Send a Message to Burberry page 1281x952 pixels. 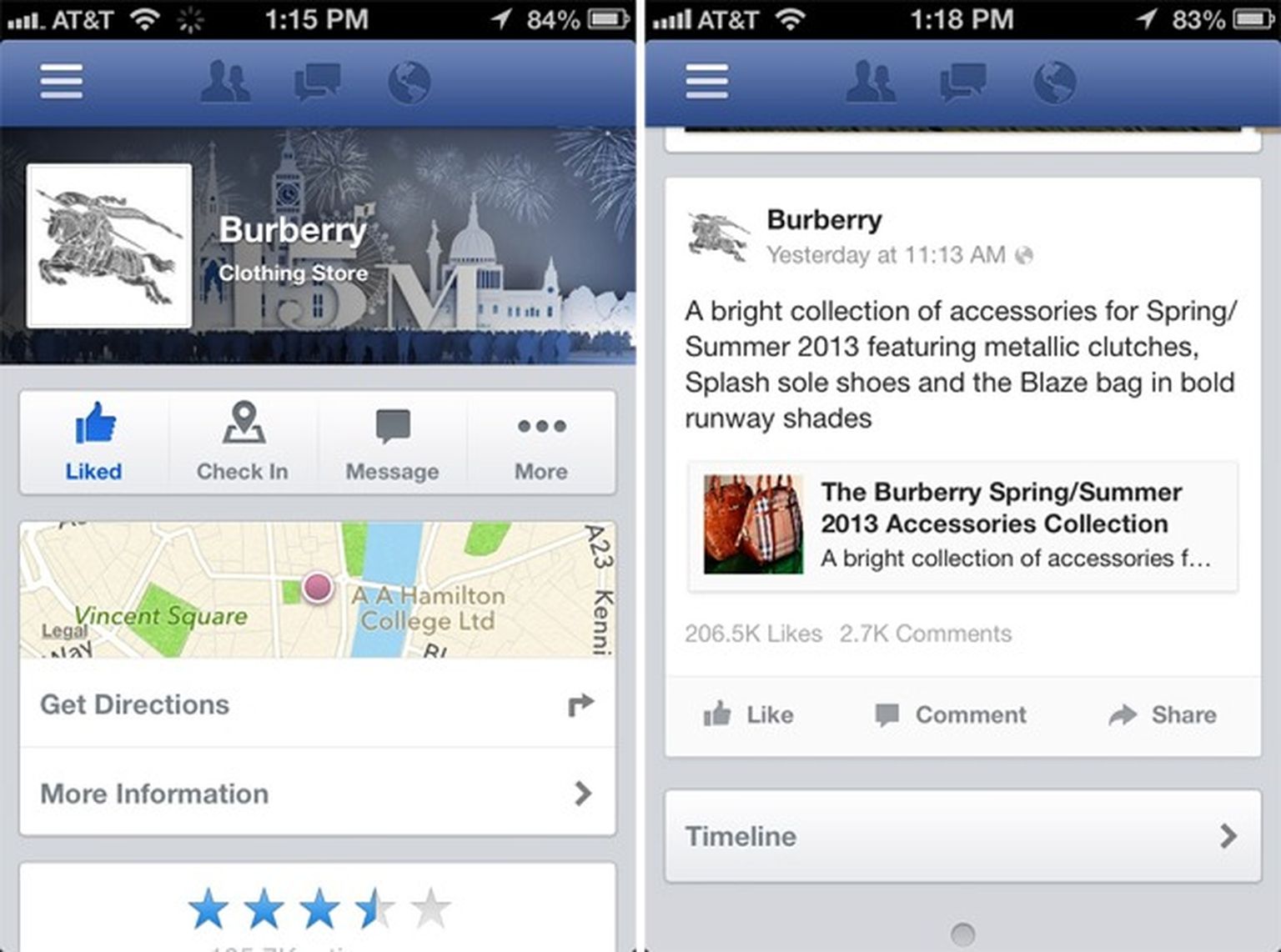coord(393,442)
